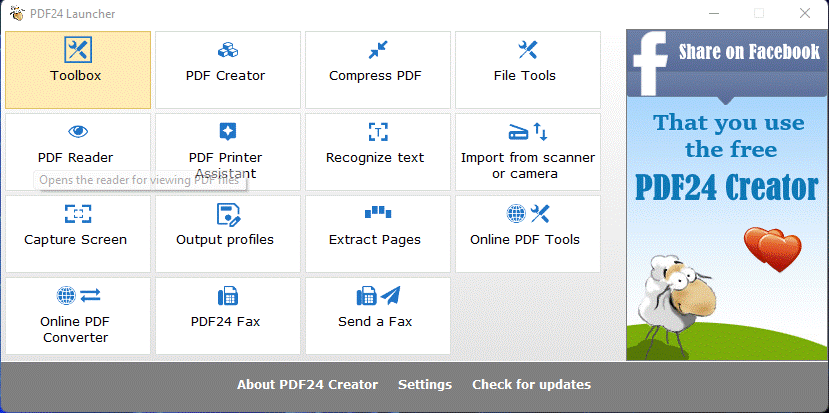Click the Recognize text icon
Image resolution: width=829 pixels, height=413 pixels.
coord(377,132)
